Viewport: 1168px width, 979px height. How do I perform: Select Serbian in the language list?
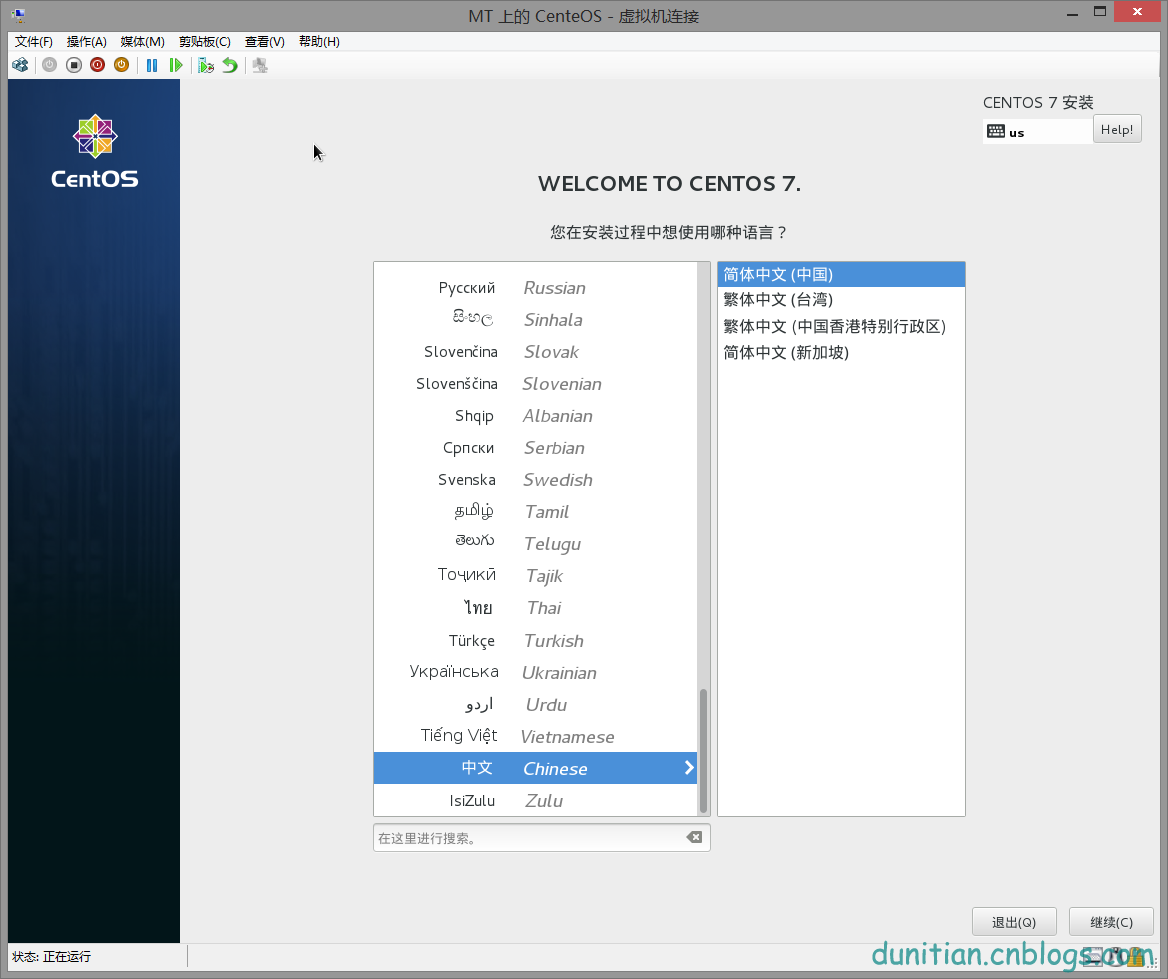pos(535,448)
